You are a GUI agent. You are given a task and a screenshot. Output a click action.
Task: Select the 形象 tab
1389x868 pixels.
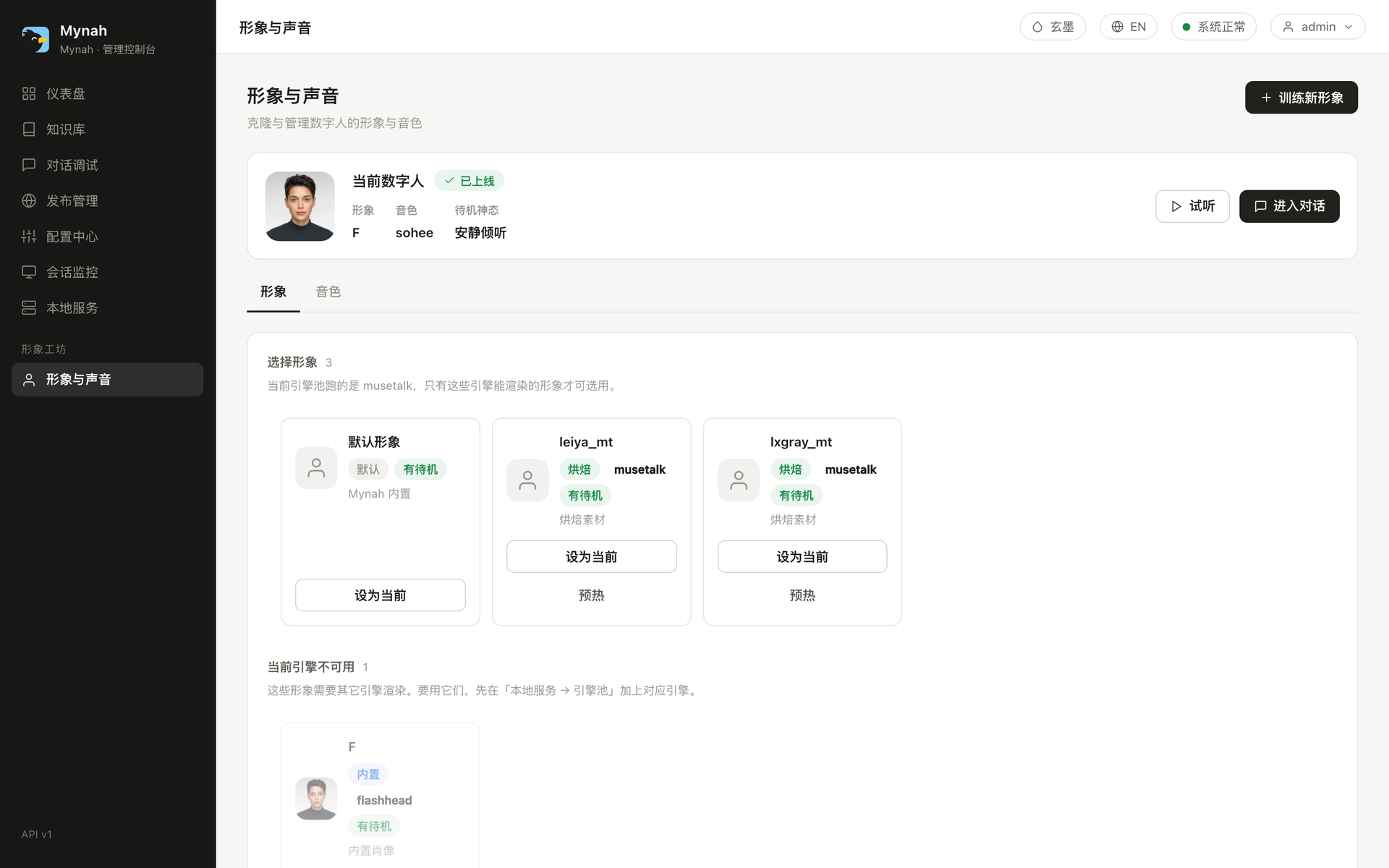[273, 292]
